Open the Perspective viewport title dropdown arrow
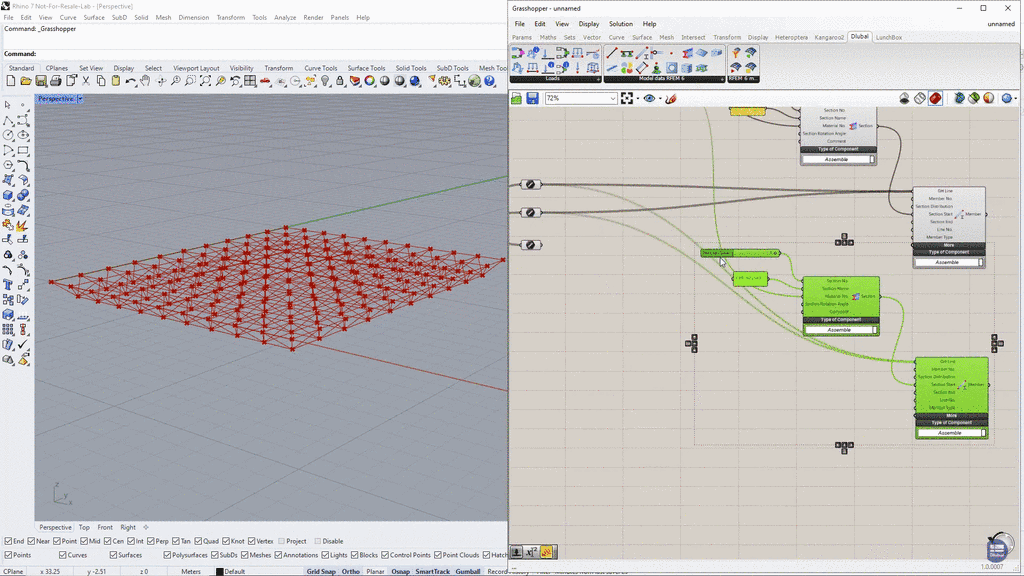Viewport: 1024px width, 576px height. pyautogui.click(x=80, y=99)
